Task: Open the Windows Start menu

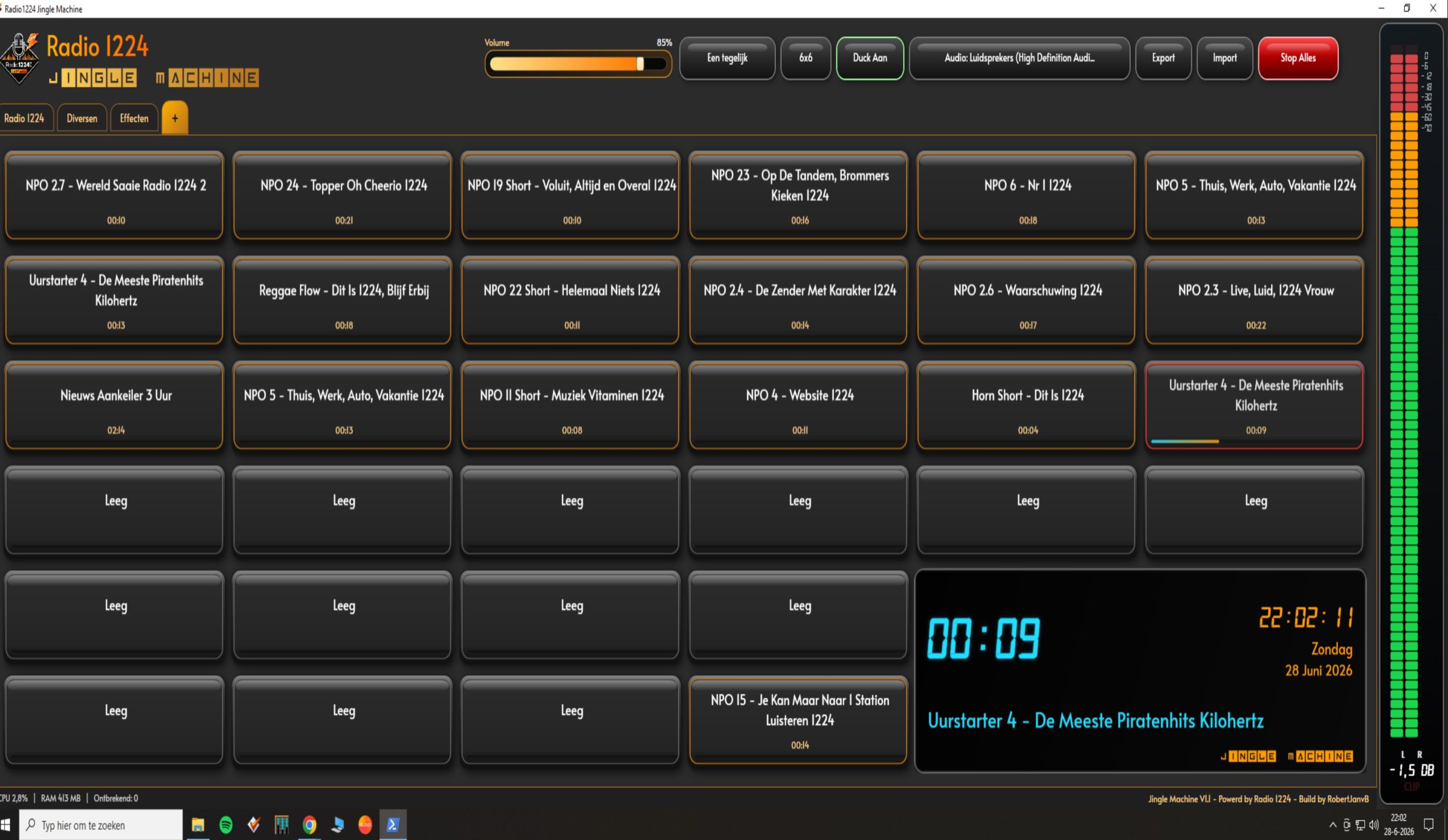Action: pyautogui.click(x=6, y=825)
